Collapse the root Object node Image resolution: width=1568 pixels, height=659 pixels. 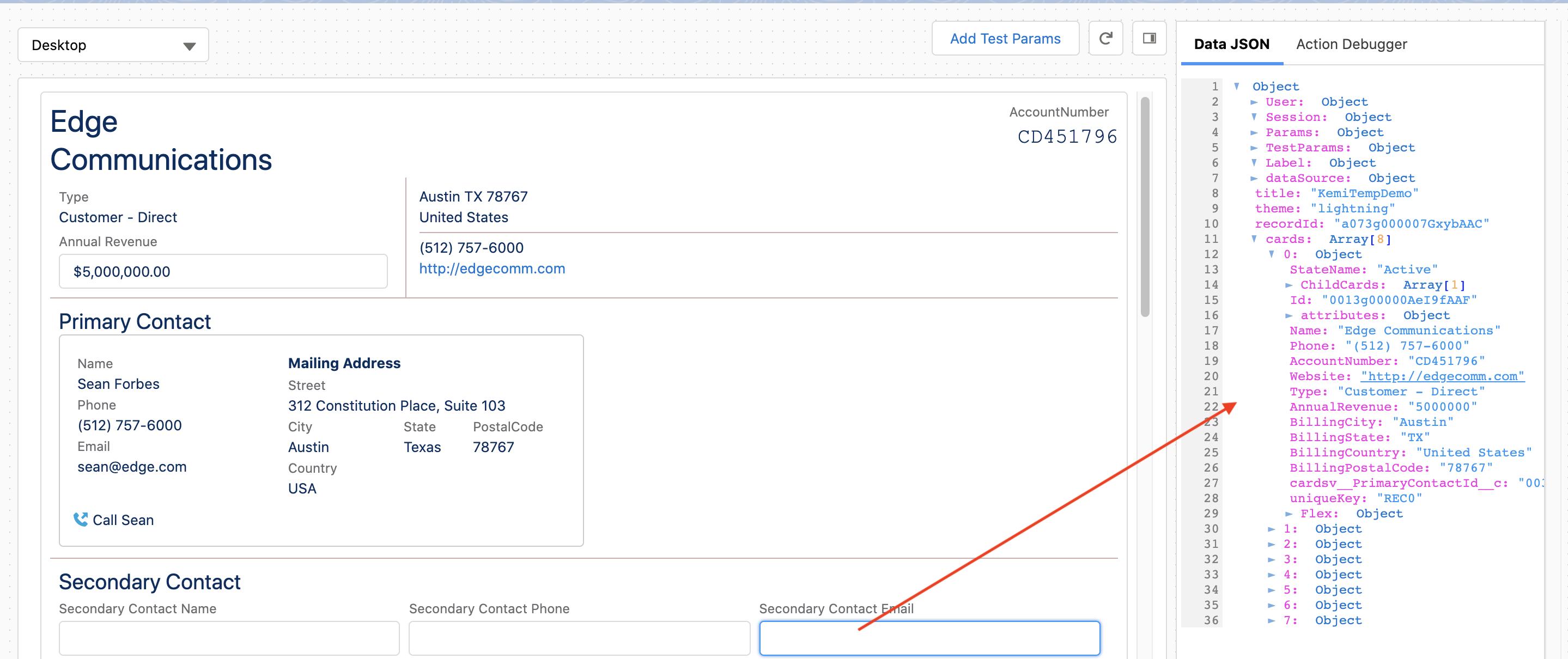(x=1236, y=87)
